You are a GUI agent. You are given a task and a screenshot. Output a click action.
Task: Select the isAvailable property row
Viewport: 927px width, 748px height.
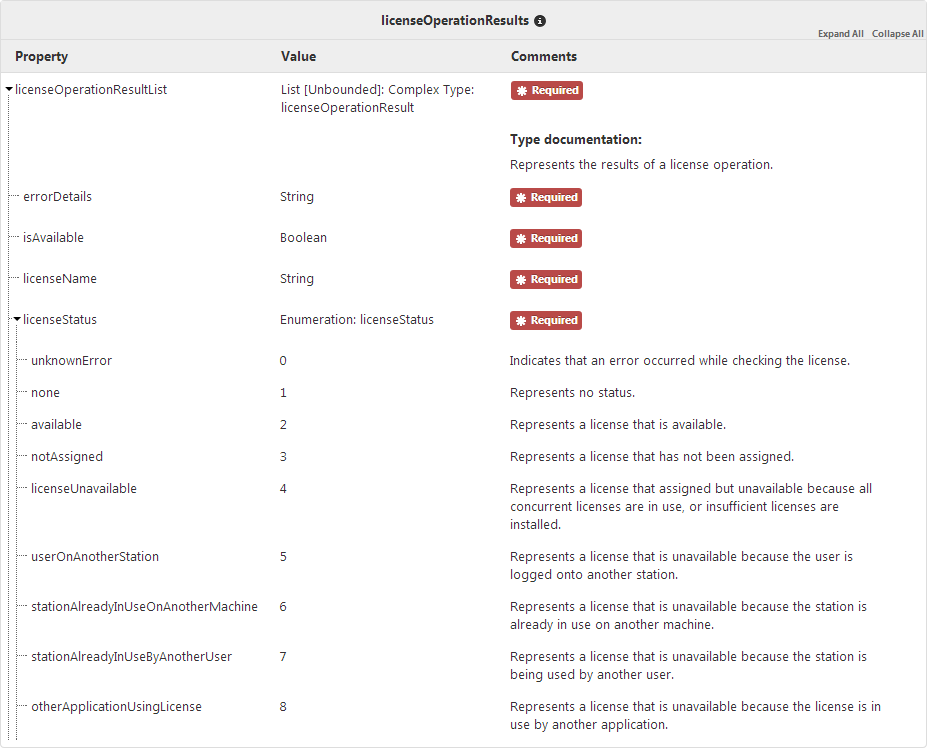pos(53,238)
